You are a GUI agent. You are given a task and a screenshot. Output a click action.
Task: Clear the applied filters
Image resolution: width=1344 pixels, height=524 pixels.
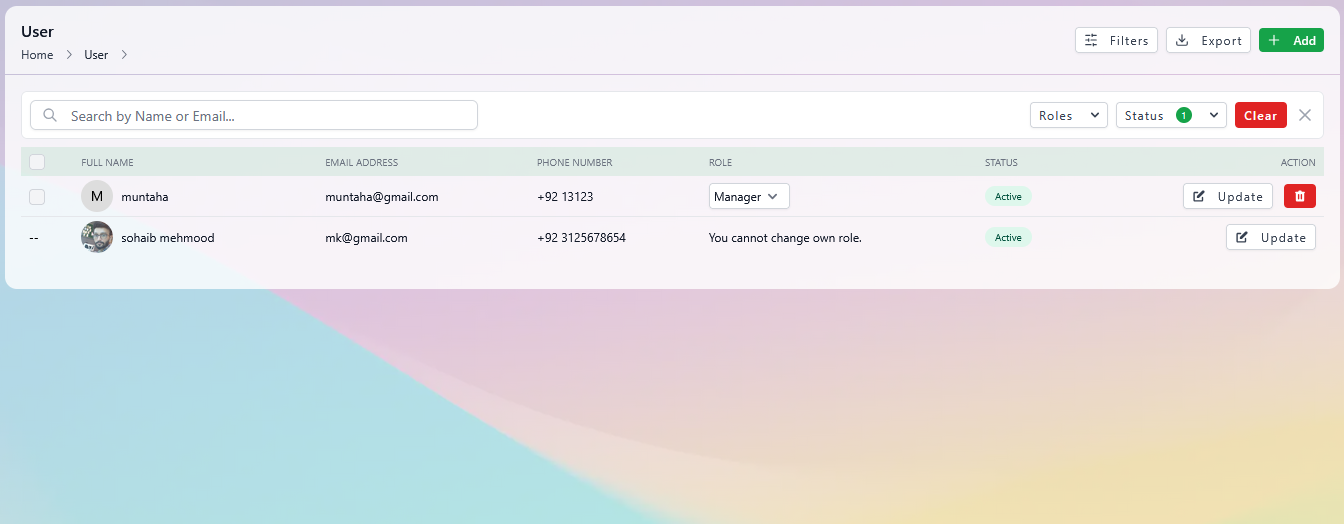[1260, 115]
